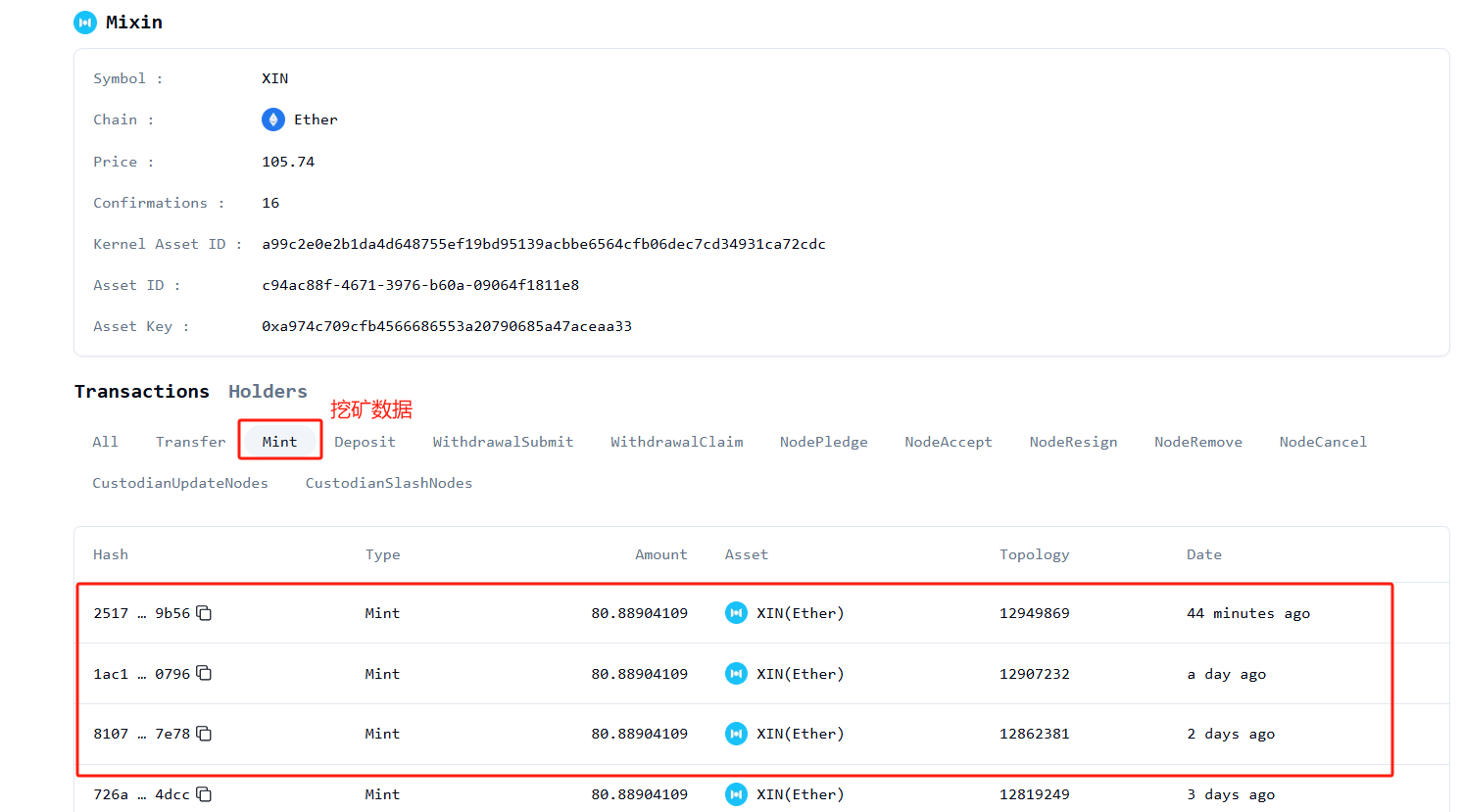Click the Asset column header
Screen dimensions: 1463x812
coord(747,554)
